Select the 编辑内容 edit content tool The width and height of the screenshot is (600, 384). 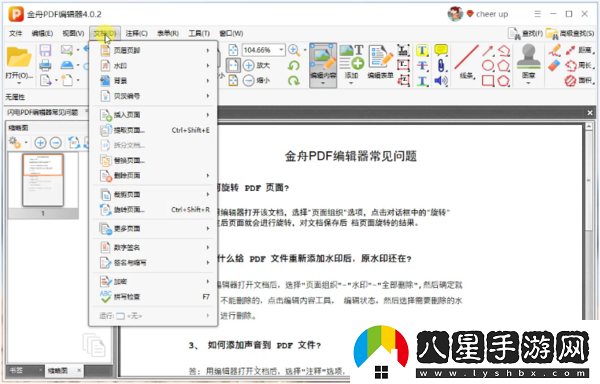[323, 65]
